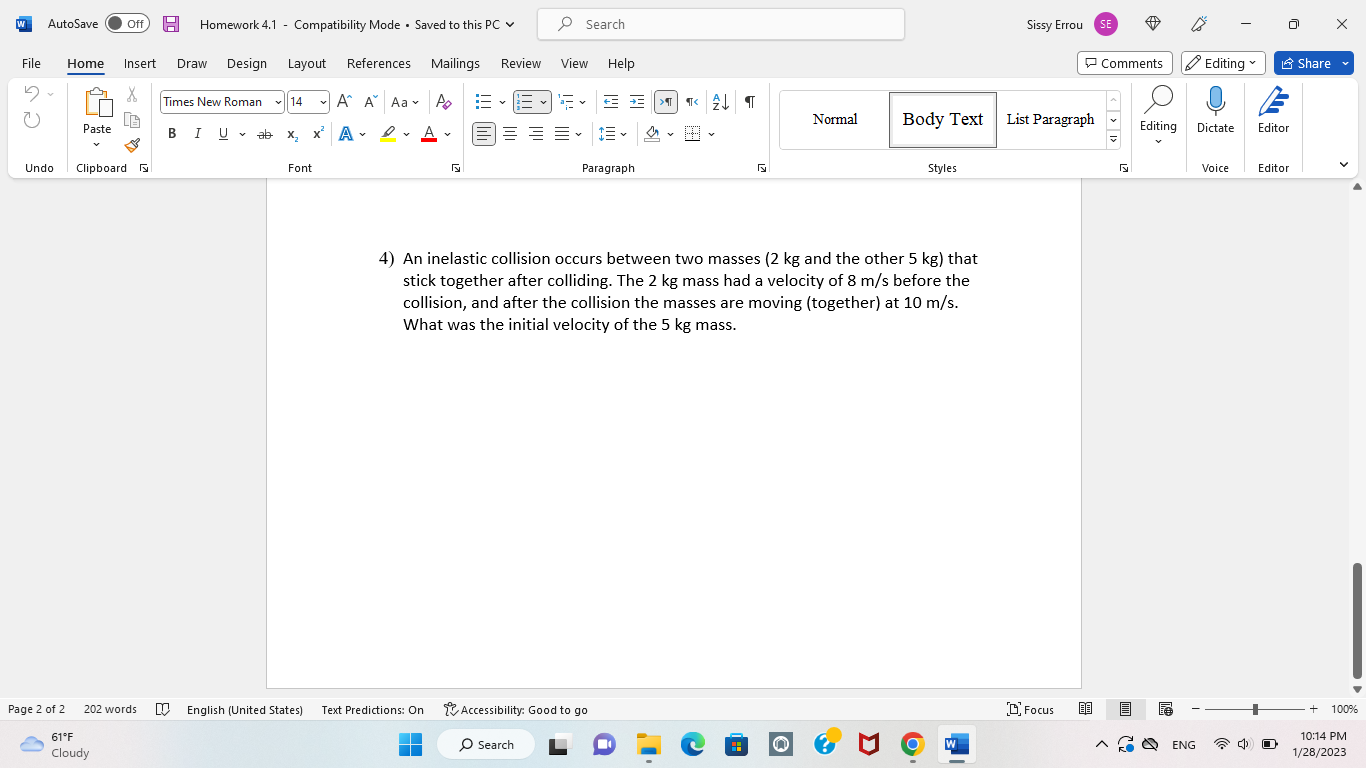This screenshot has height=768, width=1366.
Task: Select the Format Painter tool
Action: [131, 144]
